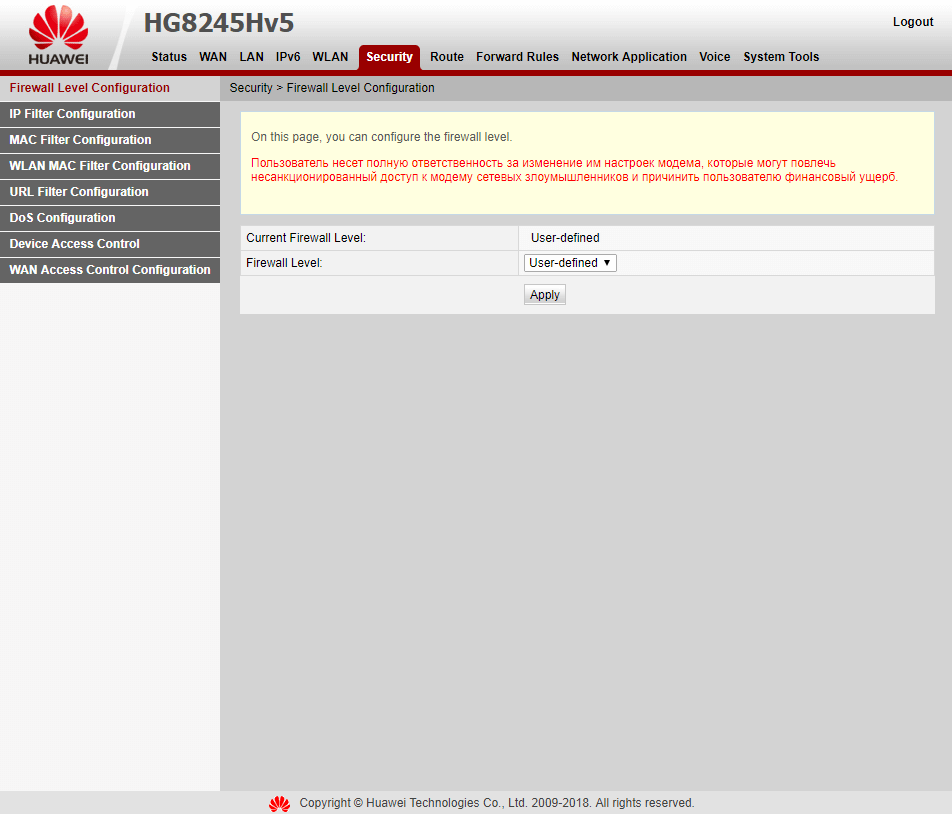The width and height of the screenshot is (952, 814).
Task: Select IP Filter Configuration in the sidebar
Action: coord(71,113)
